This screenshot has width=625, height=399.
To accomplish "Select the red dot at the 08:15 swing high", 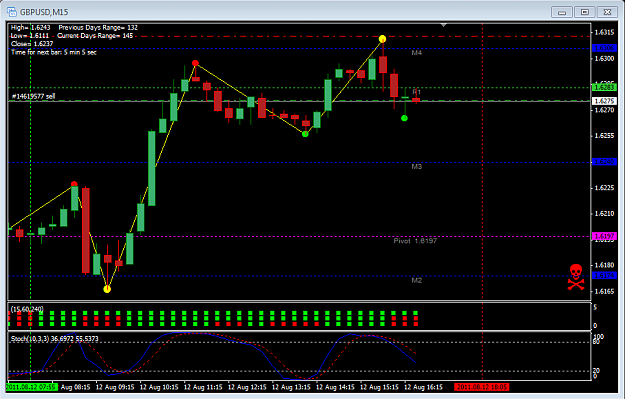I will (74, 184).
